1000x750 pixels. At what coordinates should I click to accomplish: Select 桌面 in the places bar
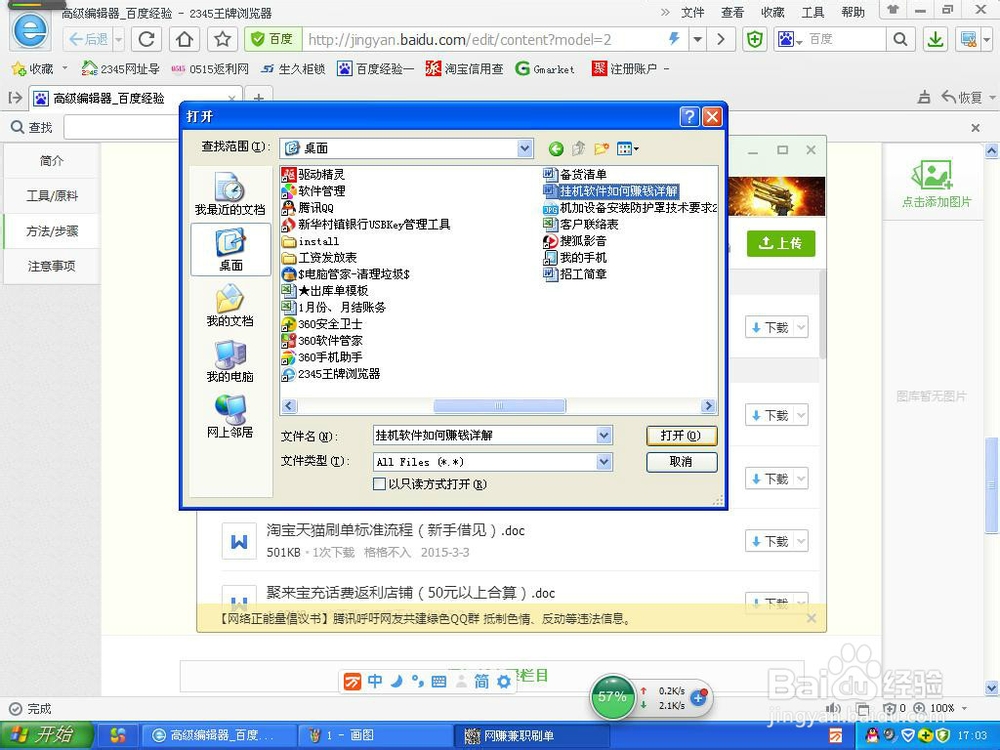tap(230, 249)
